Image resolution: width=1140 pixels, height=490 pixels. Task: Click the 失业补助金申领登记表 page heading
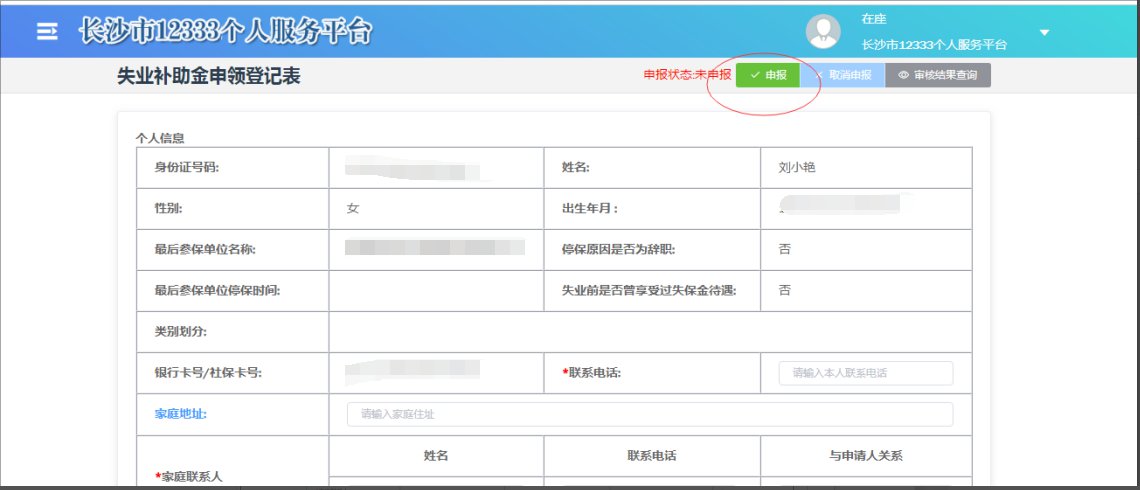(x=209, y=77)
